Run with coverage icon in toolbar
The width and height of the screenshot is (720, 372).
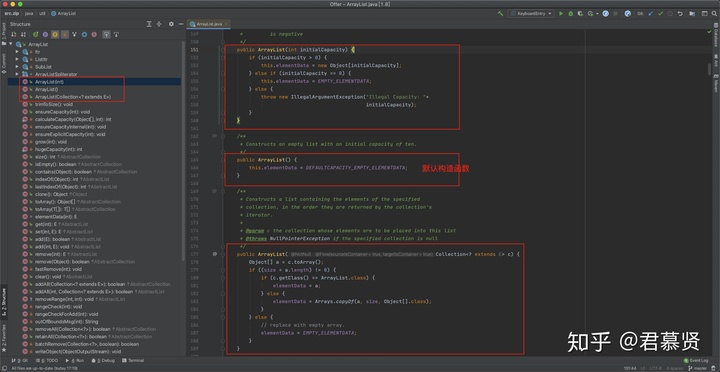coord(580,14)
